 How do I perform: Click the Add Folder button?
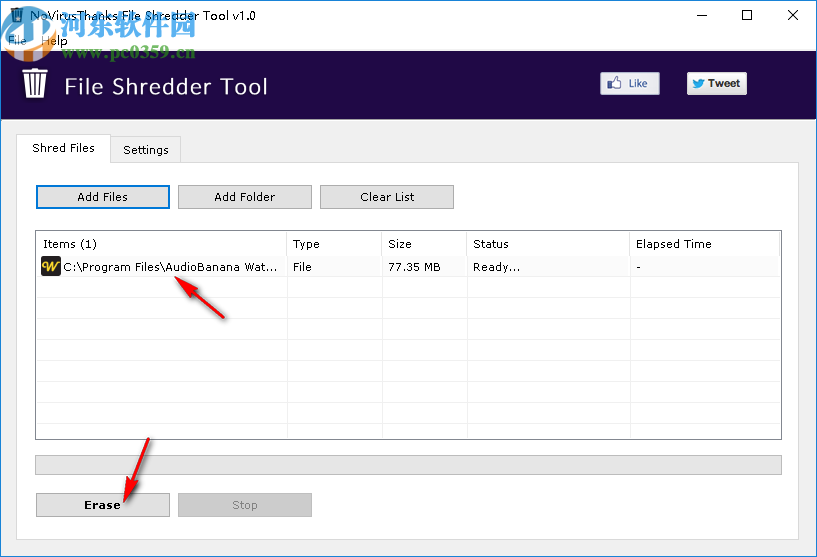[x=245, y=197]
